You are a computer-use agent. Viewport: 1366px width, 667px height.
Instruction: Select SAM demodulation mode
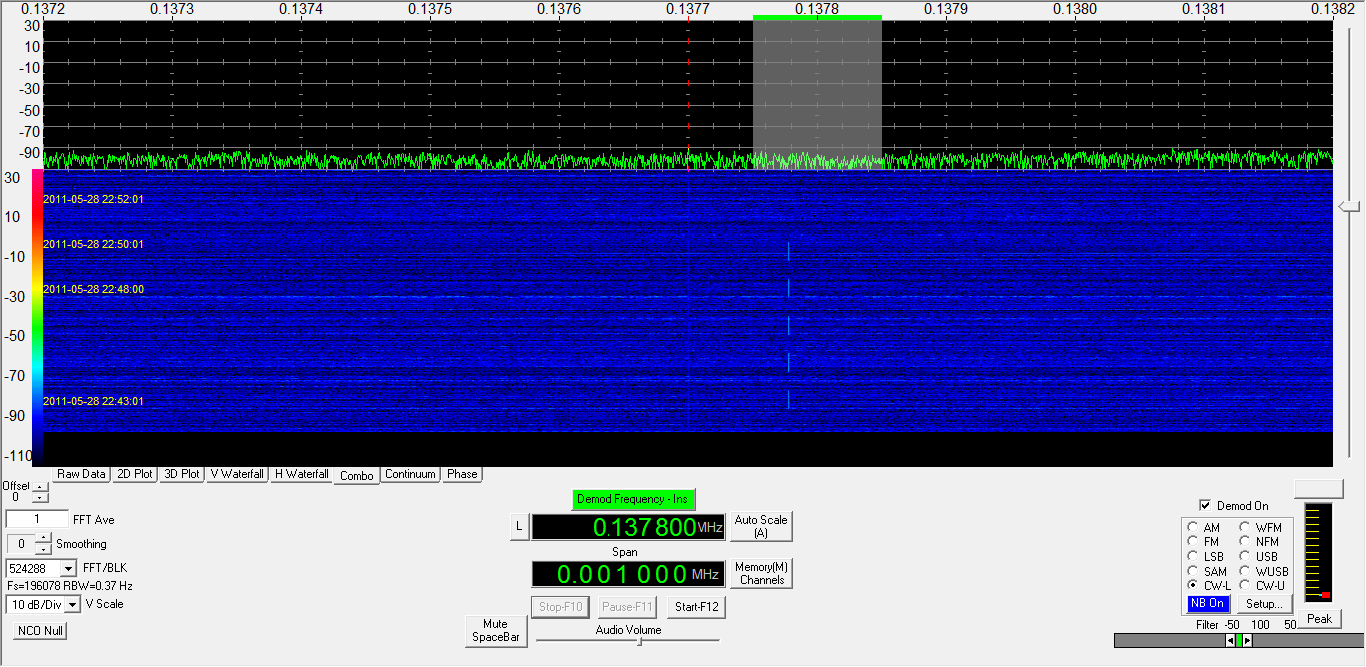(x=1193, y=571)
